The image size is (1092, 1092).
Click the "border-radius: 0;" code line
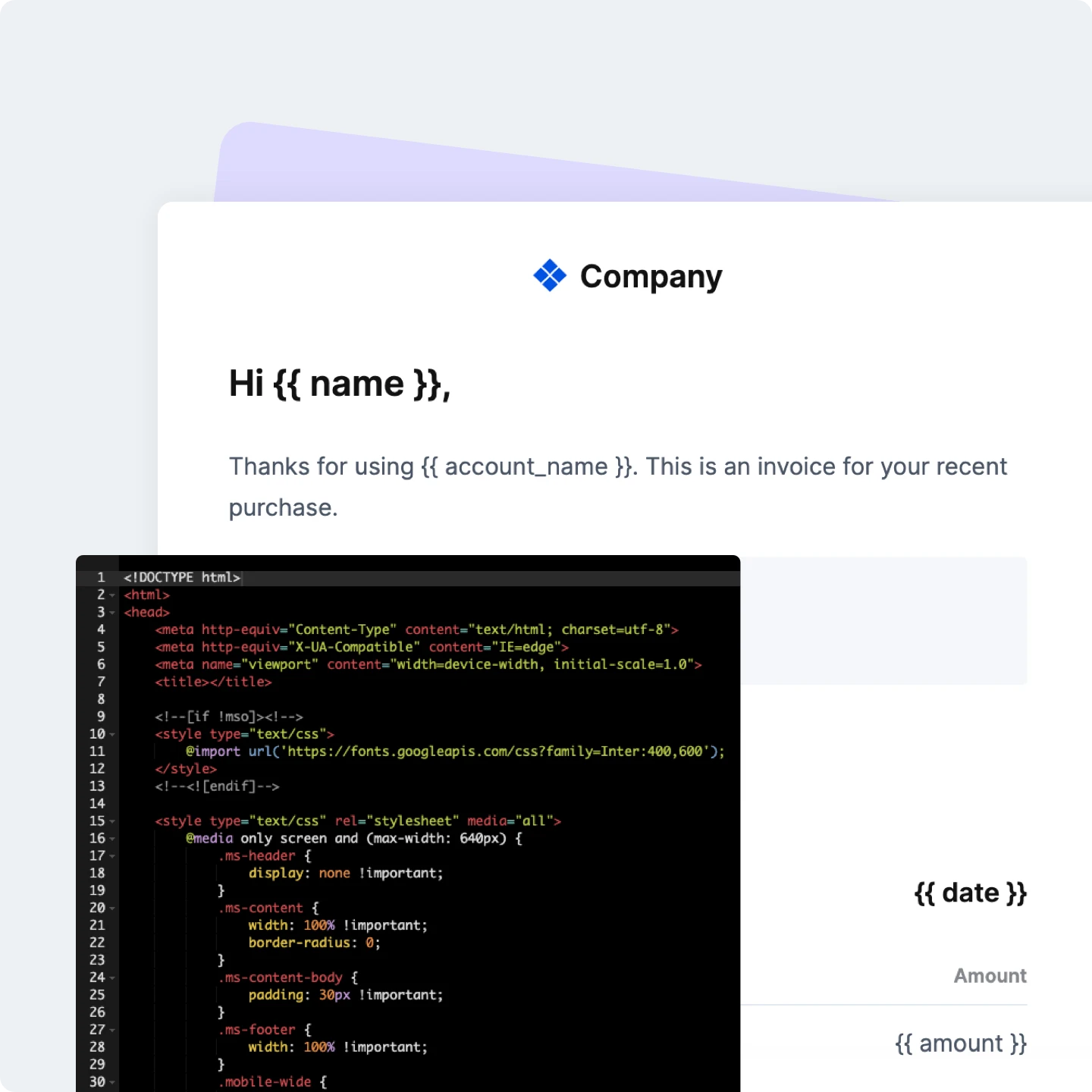click(315, 943)
